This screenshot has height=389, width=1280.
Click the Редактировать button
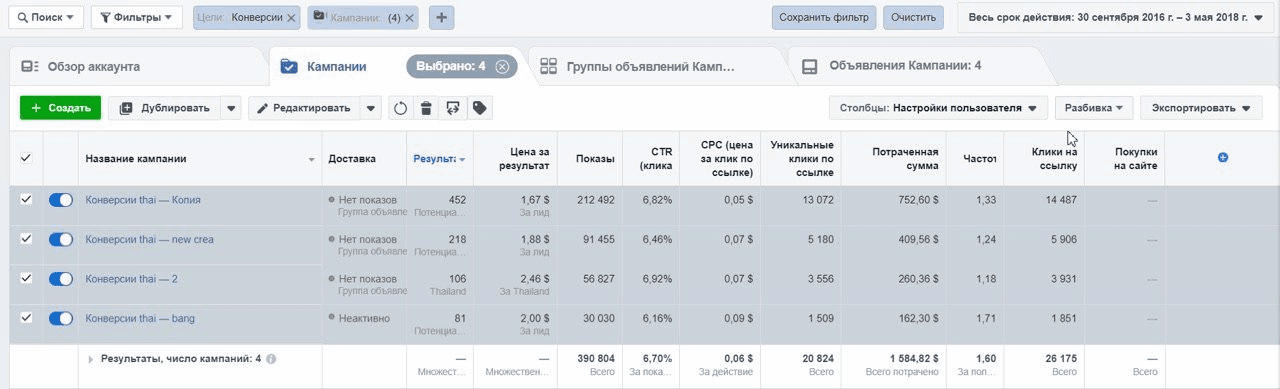click(x=304, y=108)
